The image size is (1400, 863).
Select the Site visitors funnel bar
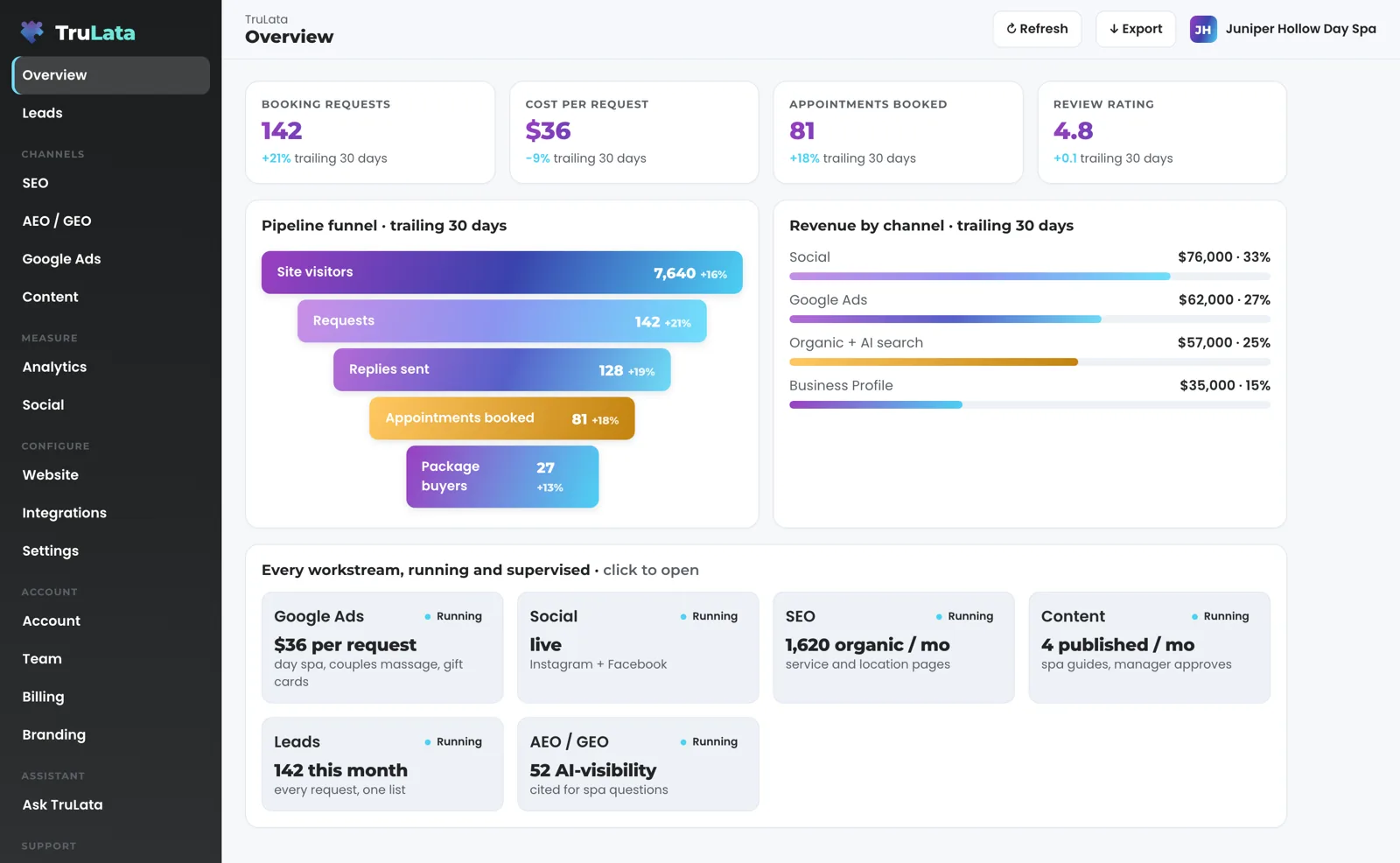pos(502,272)
